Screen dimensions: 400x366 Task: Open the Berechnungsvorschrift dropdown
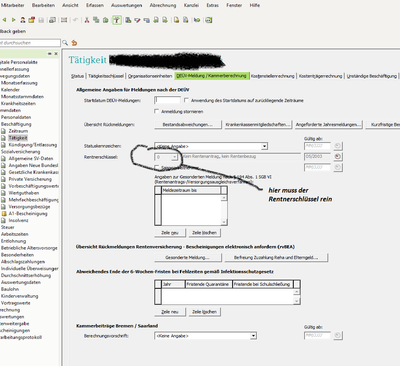click(254, 336)
